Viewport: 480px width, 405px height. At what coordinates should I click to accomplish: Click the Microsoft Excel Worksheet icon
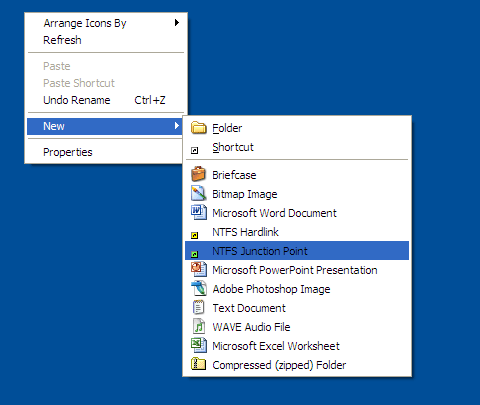pos(199,345)
